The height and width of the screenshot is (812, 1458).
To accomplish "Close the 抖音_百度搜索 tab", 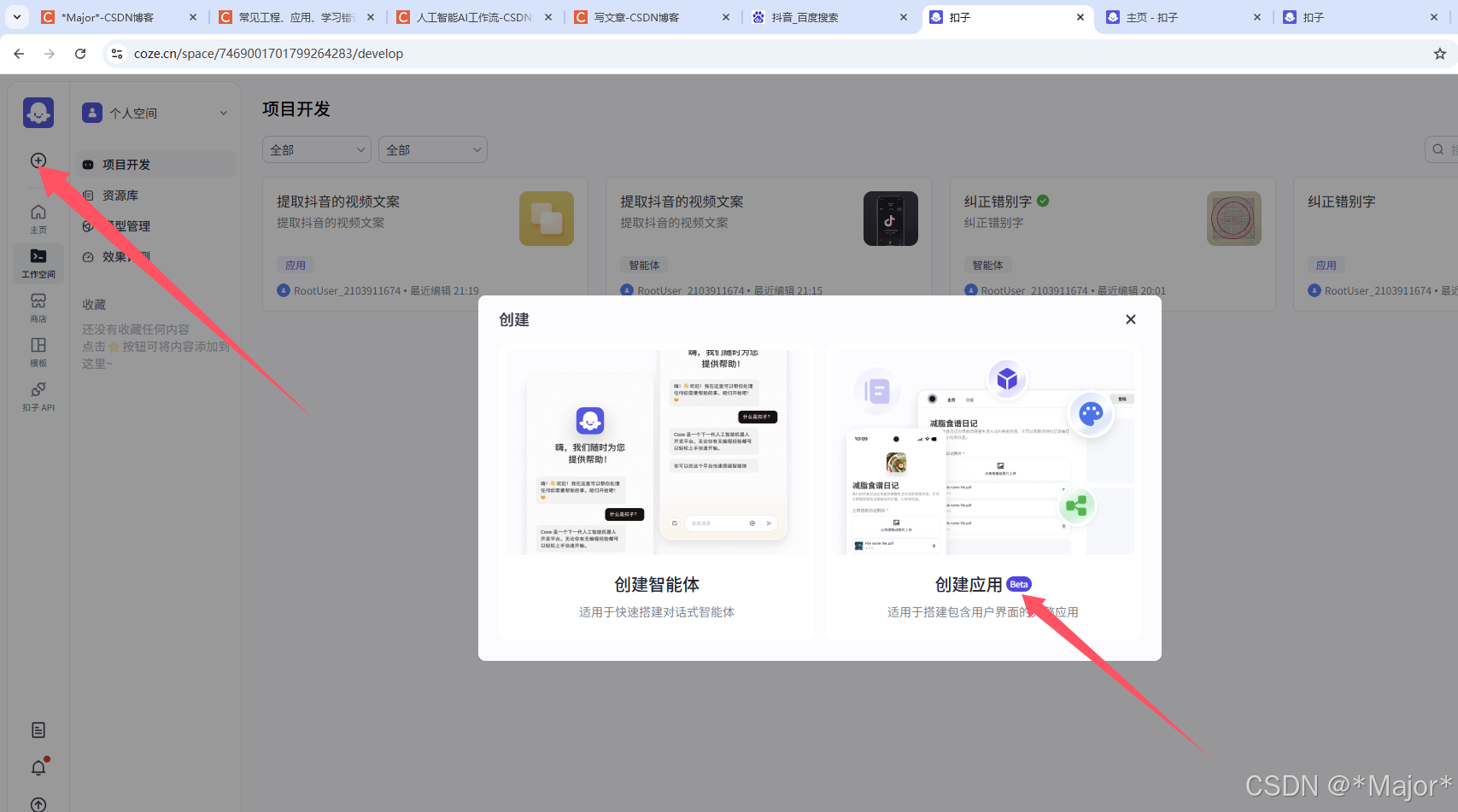I will 904,17.
